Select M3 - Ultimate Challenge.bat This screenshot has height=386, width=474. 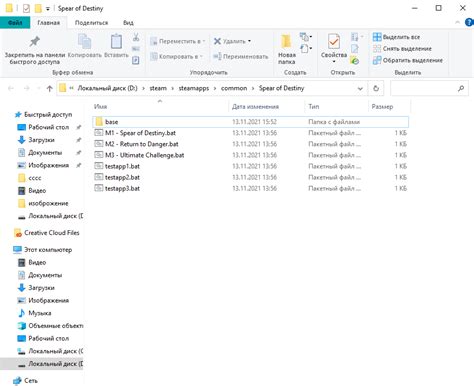250,155
